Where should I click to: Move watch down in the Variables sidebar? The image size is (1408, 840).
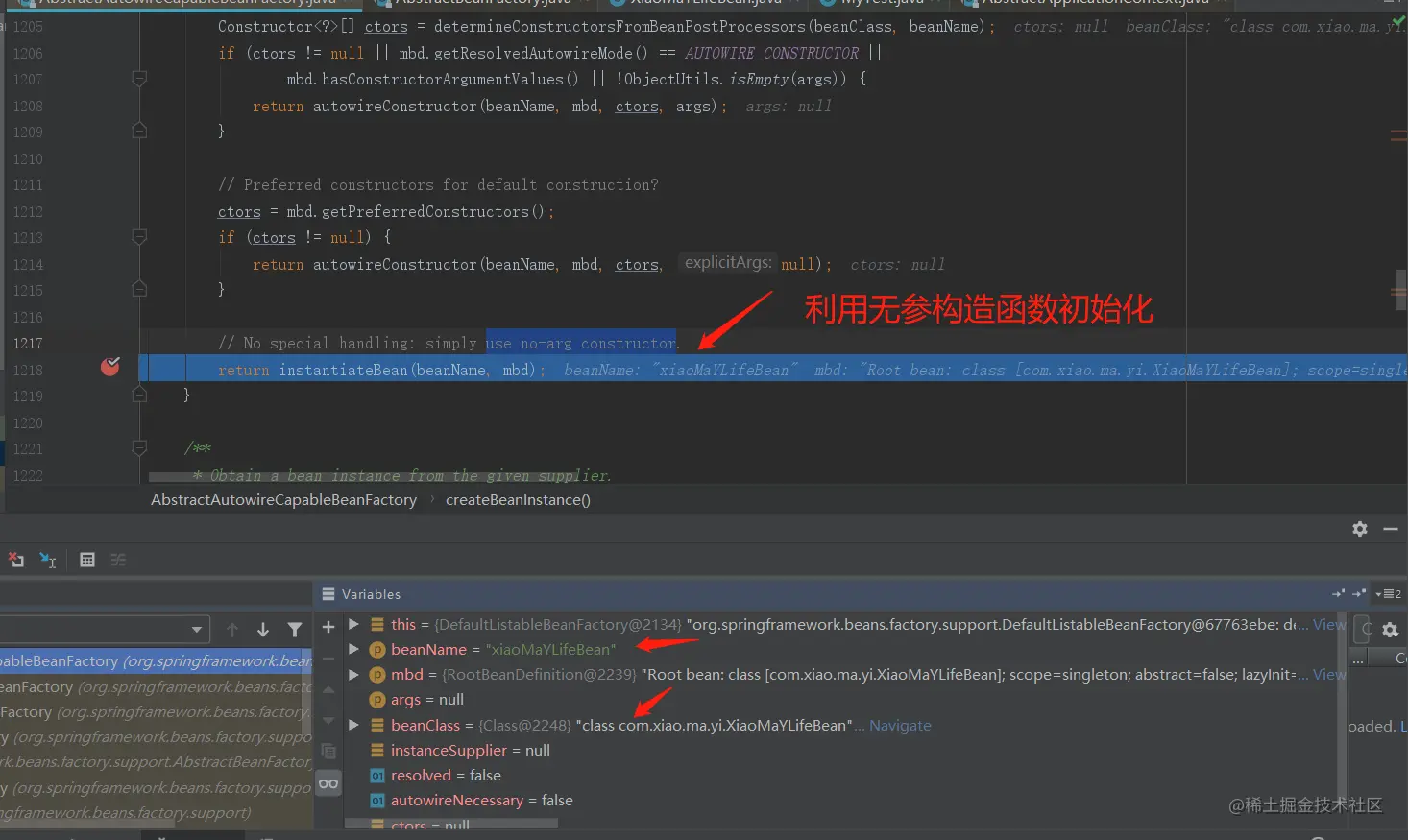[328, 721]
